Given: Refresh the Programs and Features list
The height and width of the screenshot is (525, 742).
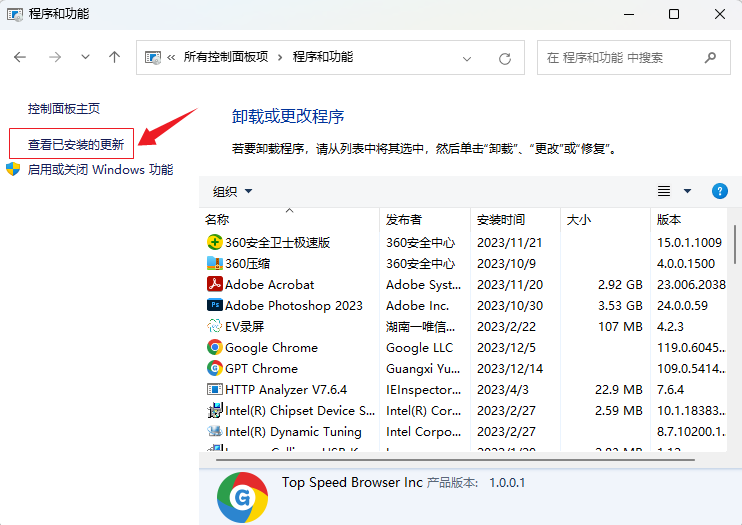Looking at the screenshot, I should point(505,58).
